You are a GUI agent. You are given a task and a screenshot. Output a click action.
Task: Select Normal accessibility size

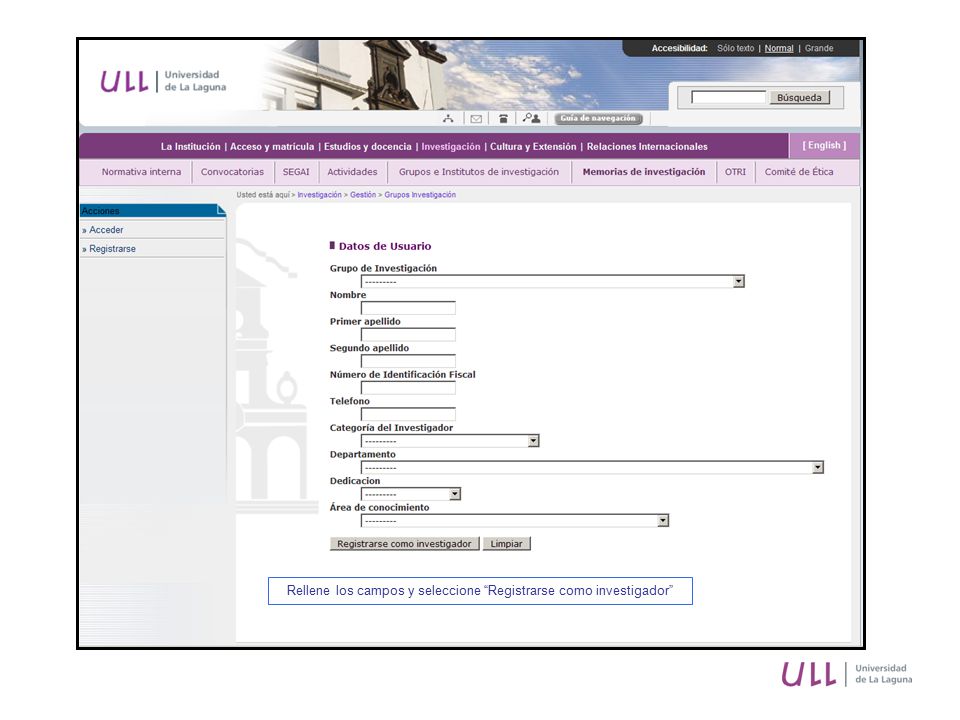[779, 48]
